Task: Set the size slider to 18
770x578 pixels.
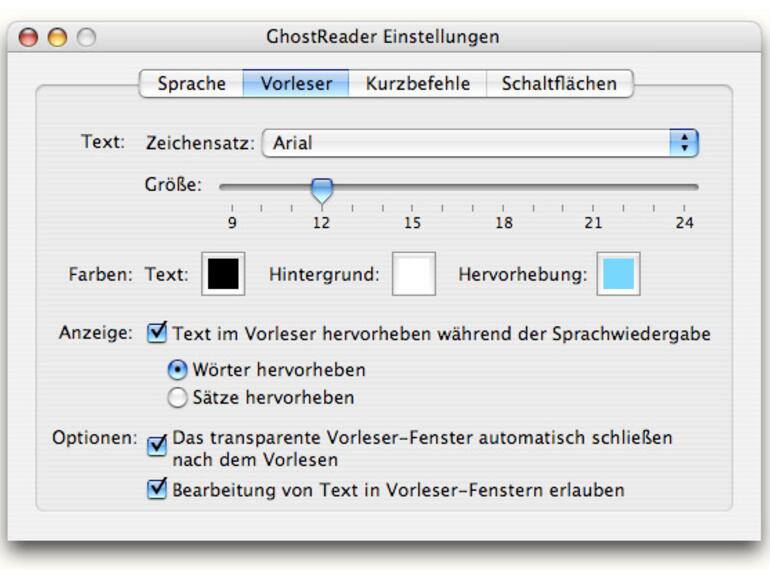Action: click(x=503, y=187)
